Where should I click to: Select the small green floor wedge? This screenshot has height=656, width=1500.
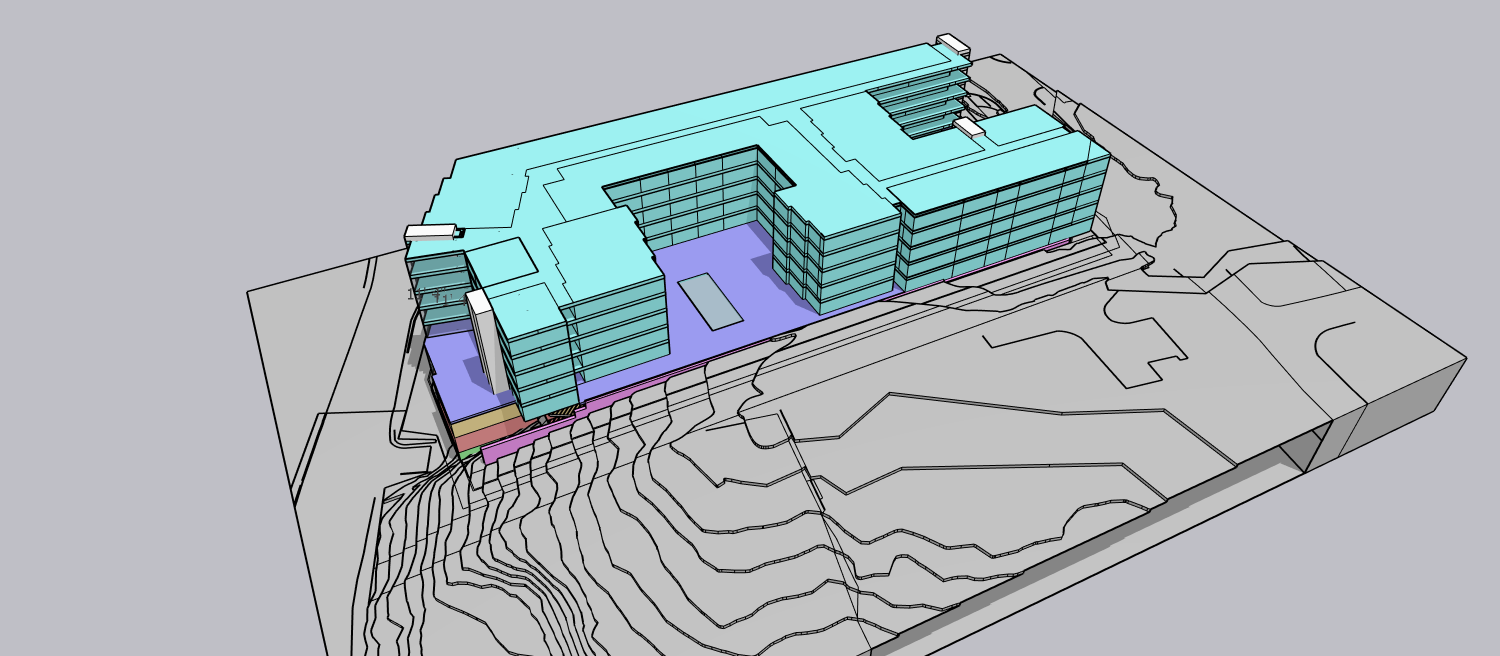click(469, 453)
